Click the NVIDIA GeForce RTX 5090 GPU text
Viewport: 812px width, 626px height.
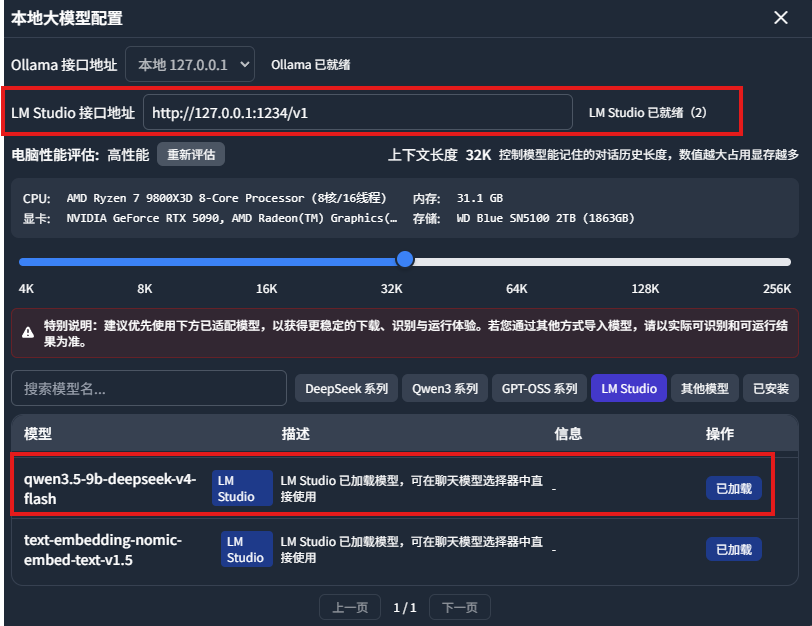tap(231, 218)
